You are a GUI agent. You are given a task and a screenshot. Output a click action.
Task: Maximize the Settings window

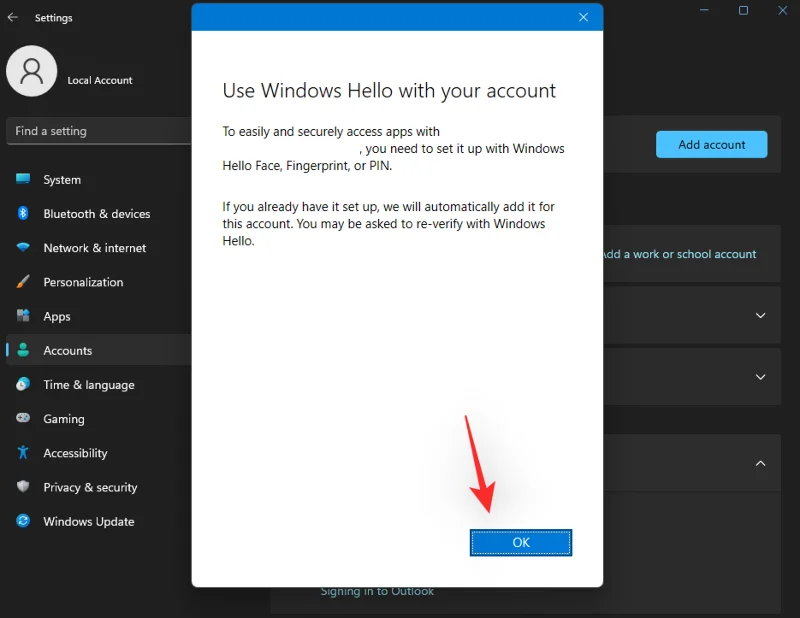point(743,10)
